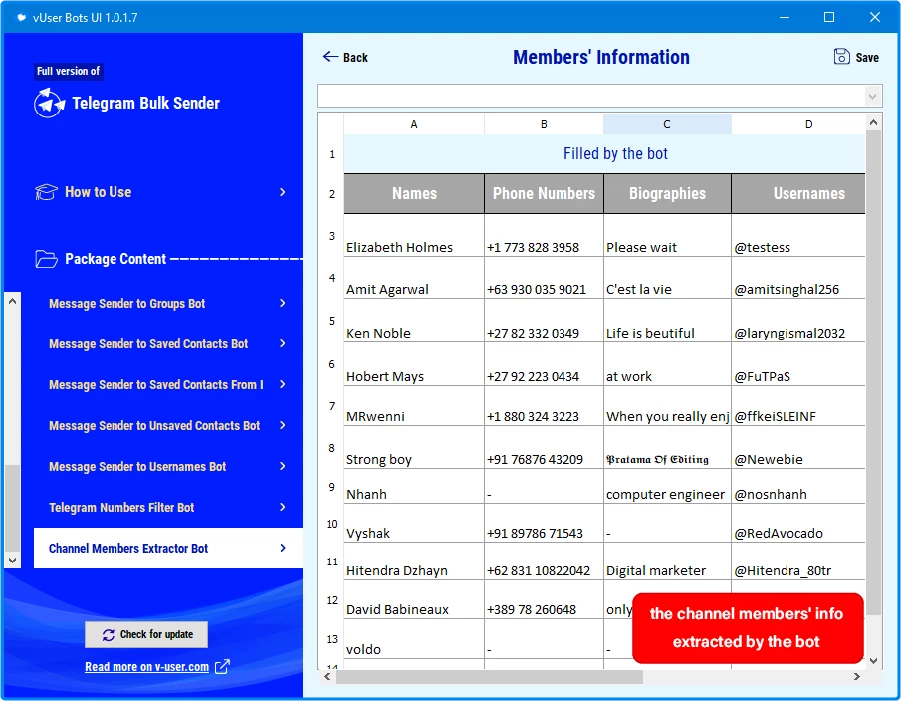This screenshot has width=901, height=701.
Task: Expand the Channel Members Extractor Bot chevron
Action: pos(283,548)
